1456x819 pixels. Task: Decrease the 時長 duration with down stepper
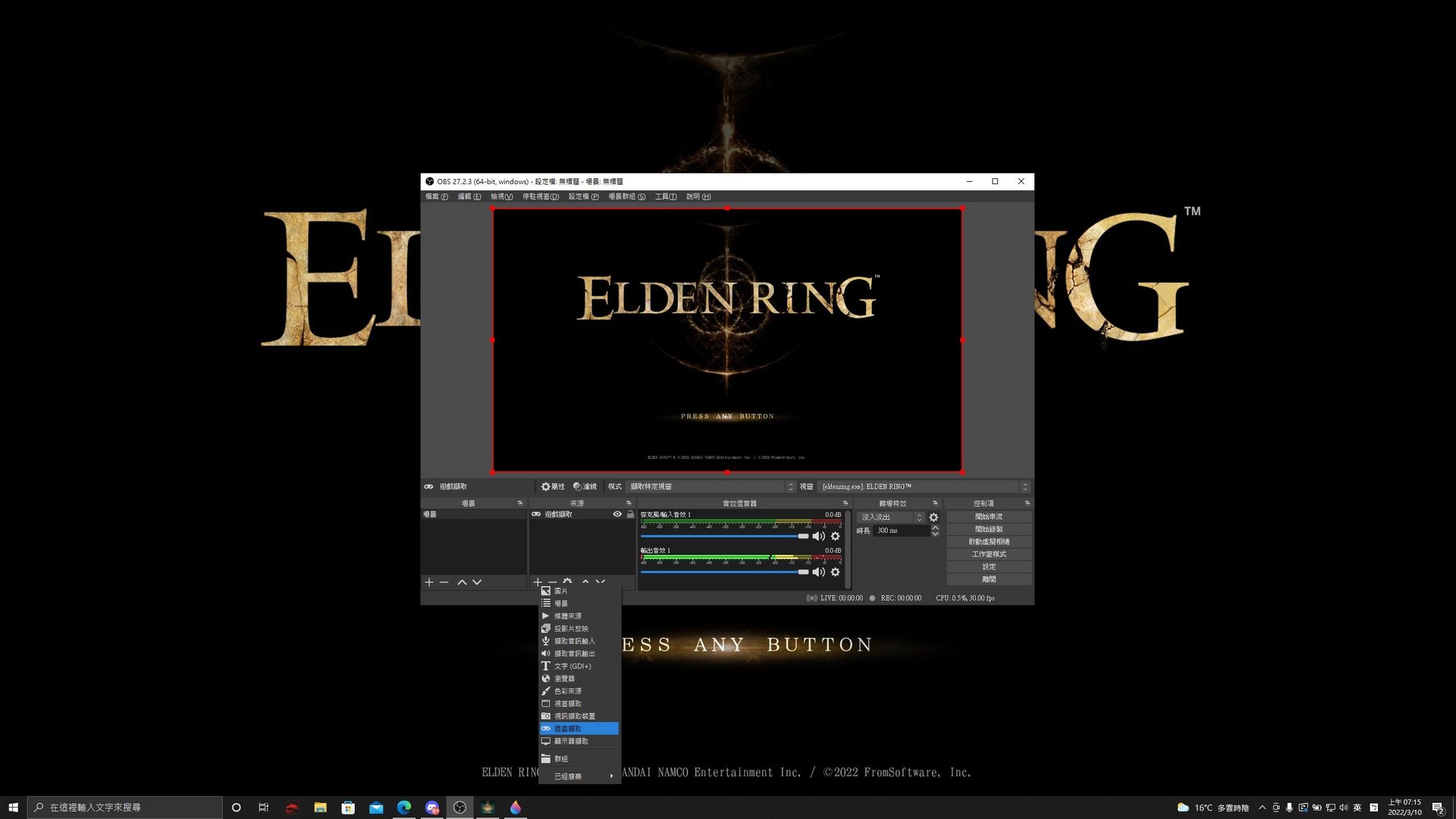click(x=935, y=534)
